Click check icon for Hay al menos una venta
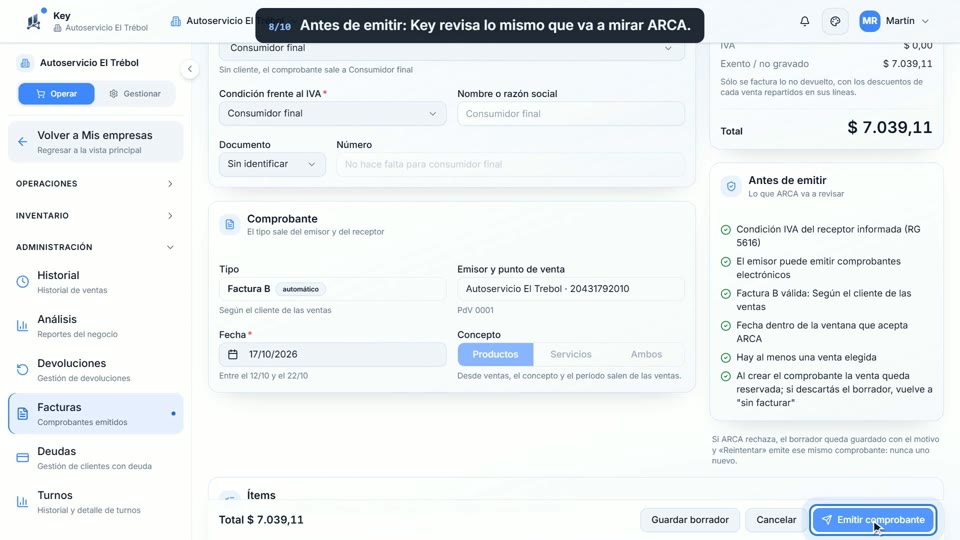Image resolution: width=960 pixels, height=540 pixels. 726,358
